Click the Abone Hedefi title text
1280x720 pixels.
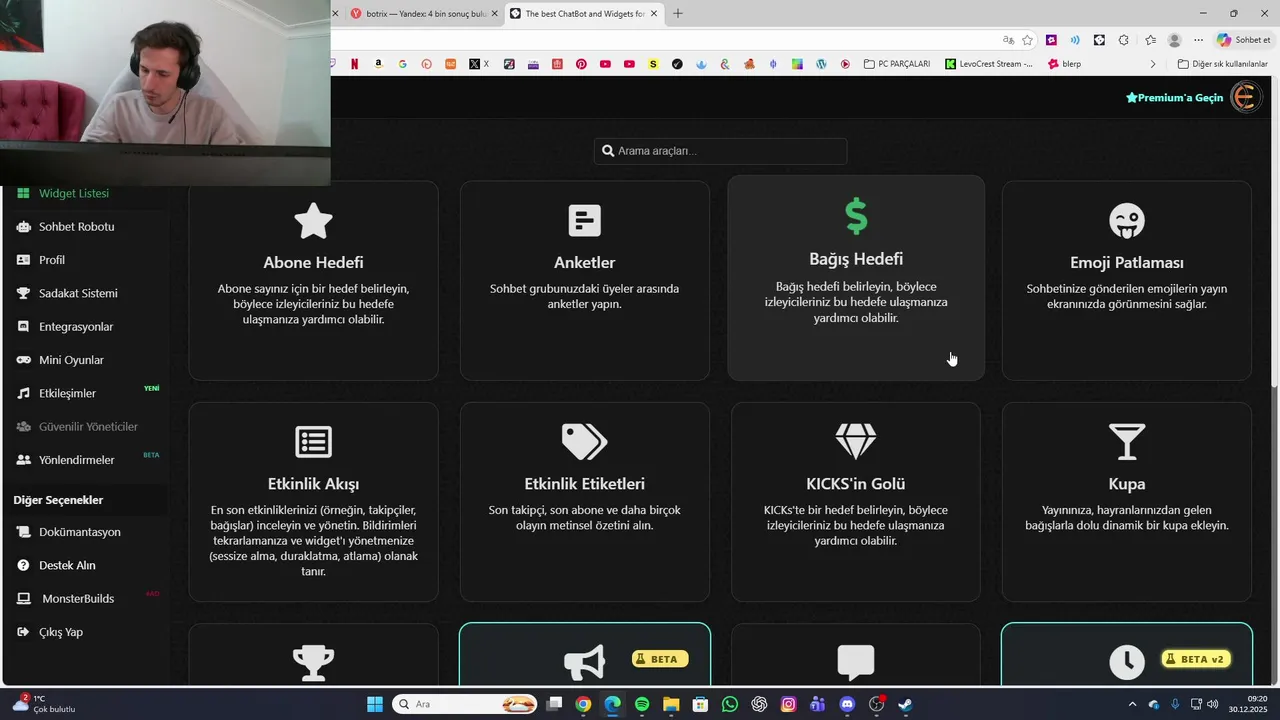(313, 263)
